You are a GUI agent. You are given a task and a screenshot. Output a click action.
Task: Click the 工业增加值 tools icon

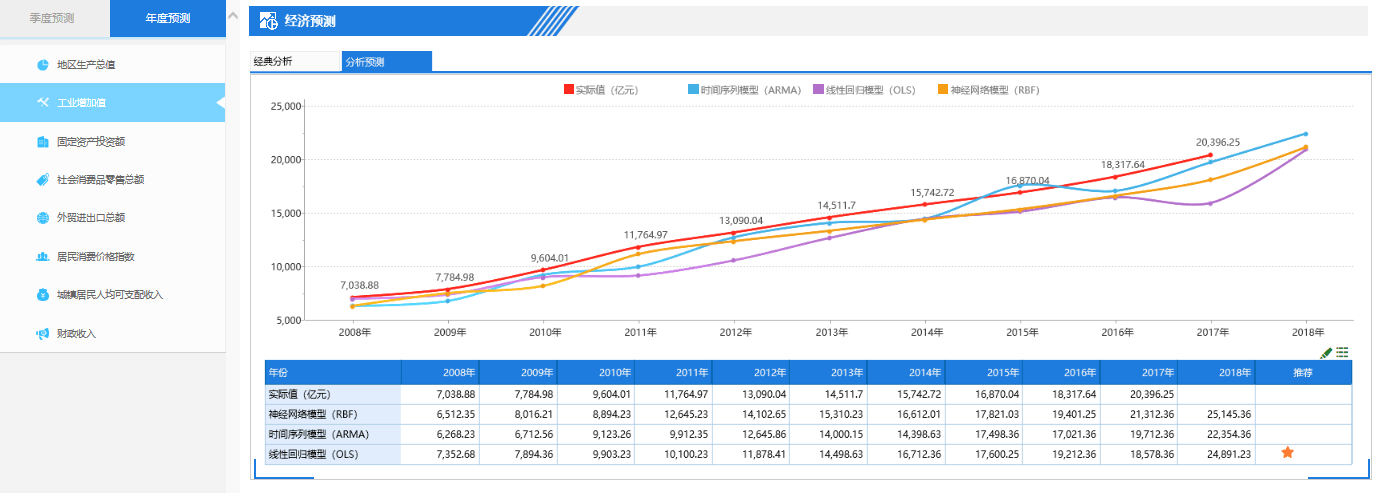click(x=43, y=102)
